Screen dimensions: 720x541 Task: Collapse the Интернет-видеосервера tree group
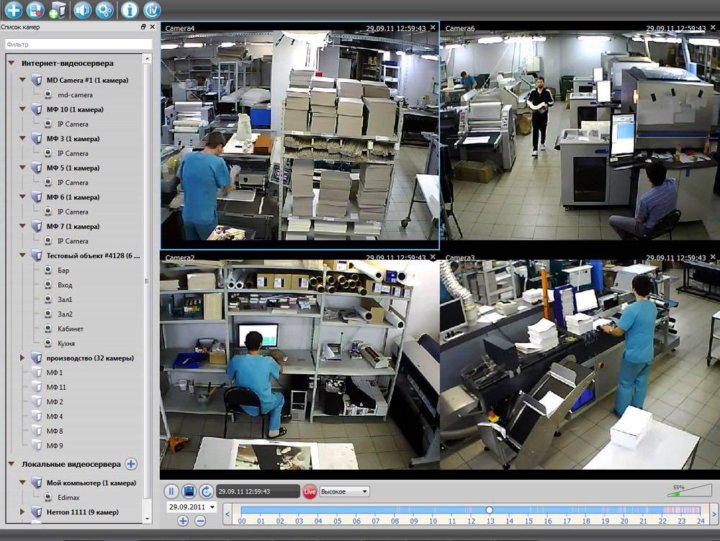(11, 63)
